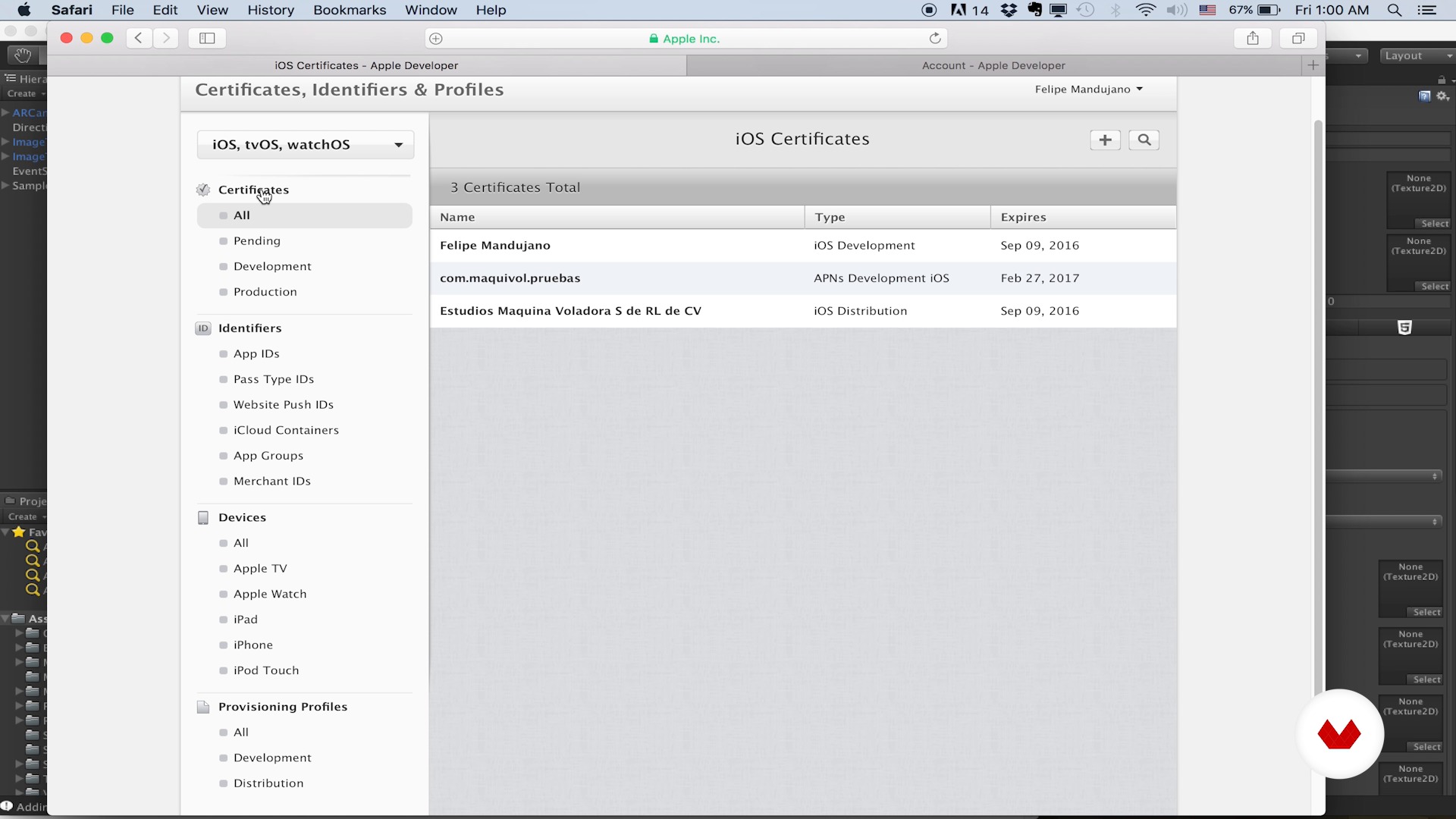Switch to Account - Apple Developer tab
This screenshot has height=819, width=1456.
coord(993,65)
